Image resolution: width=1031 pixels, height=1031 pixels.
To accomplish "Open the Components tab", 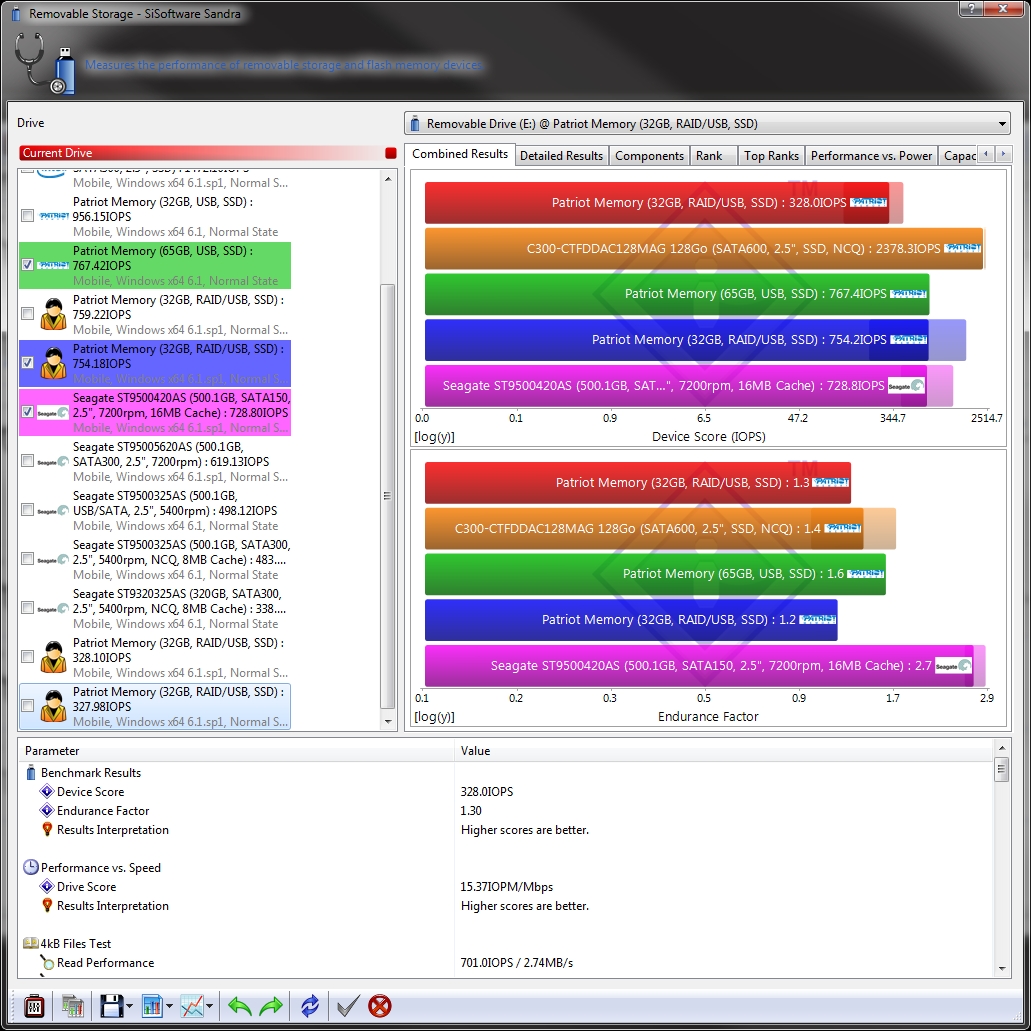I will (649, 156).
